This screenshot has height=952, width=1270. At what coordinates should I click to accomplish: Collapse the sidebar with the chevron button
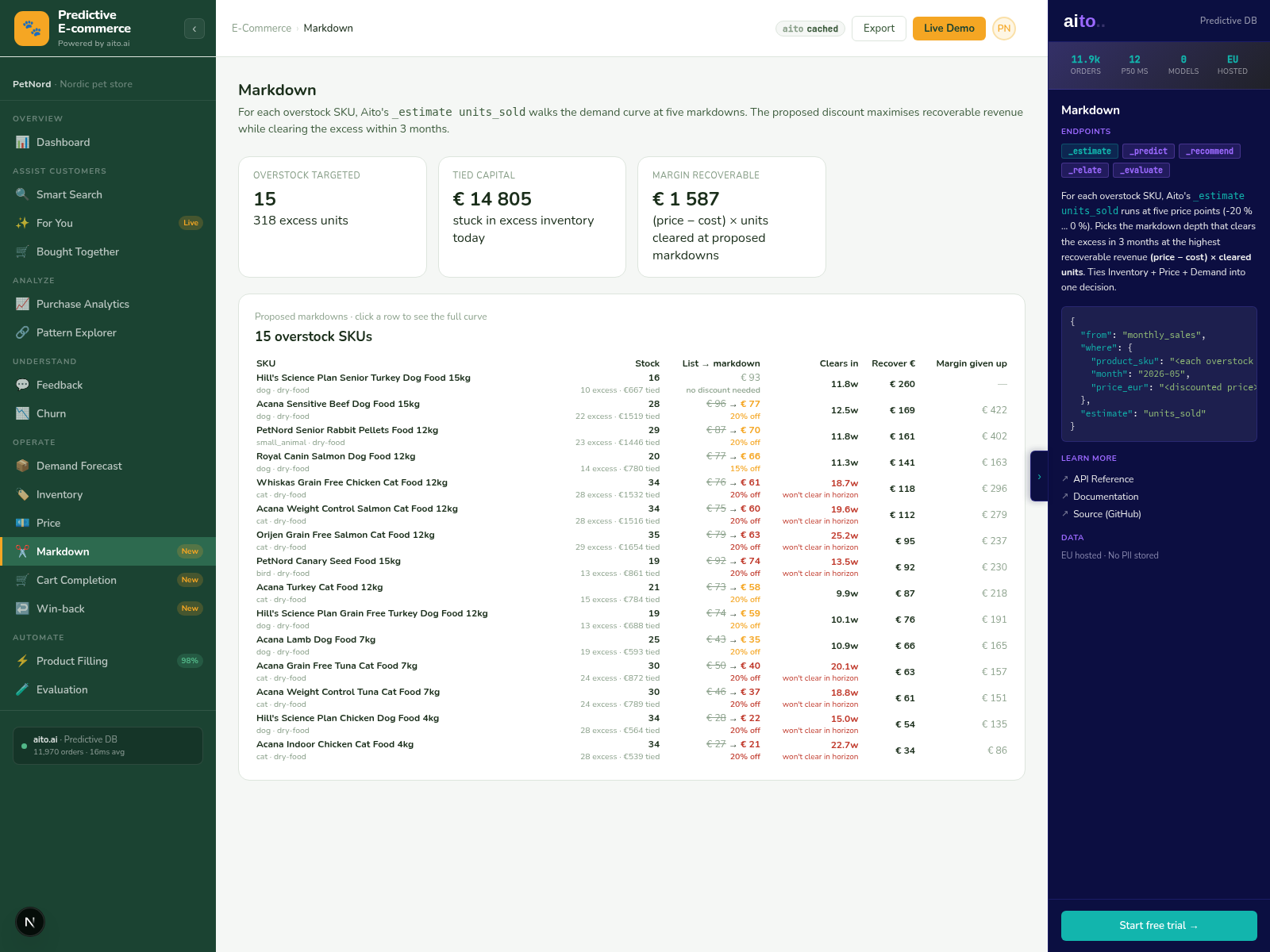[x=194, y=29]
